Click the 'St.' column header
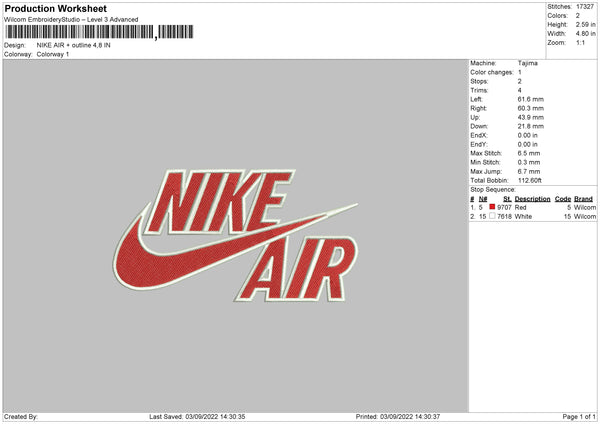600x424 pixels. (507, 199)
